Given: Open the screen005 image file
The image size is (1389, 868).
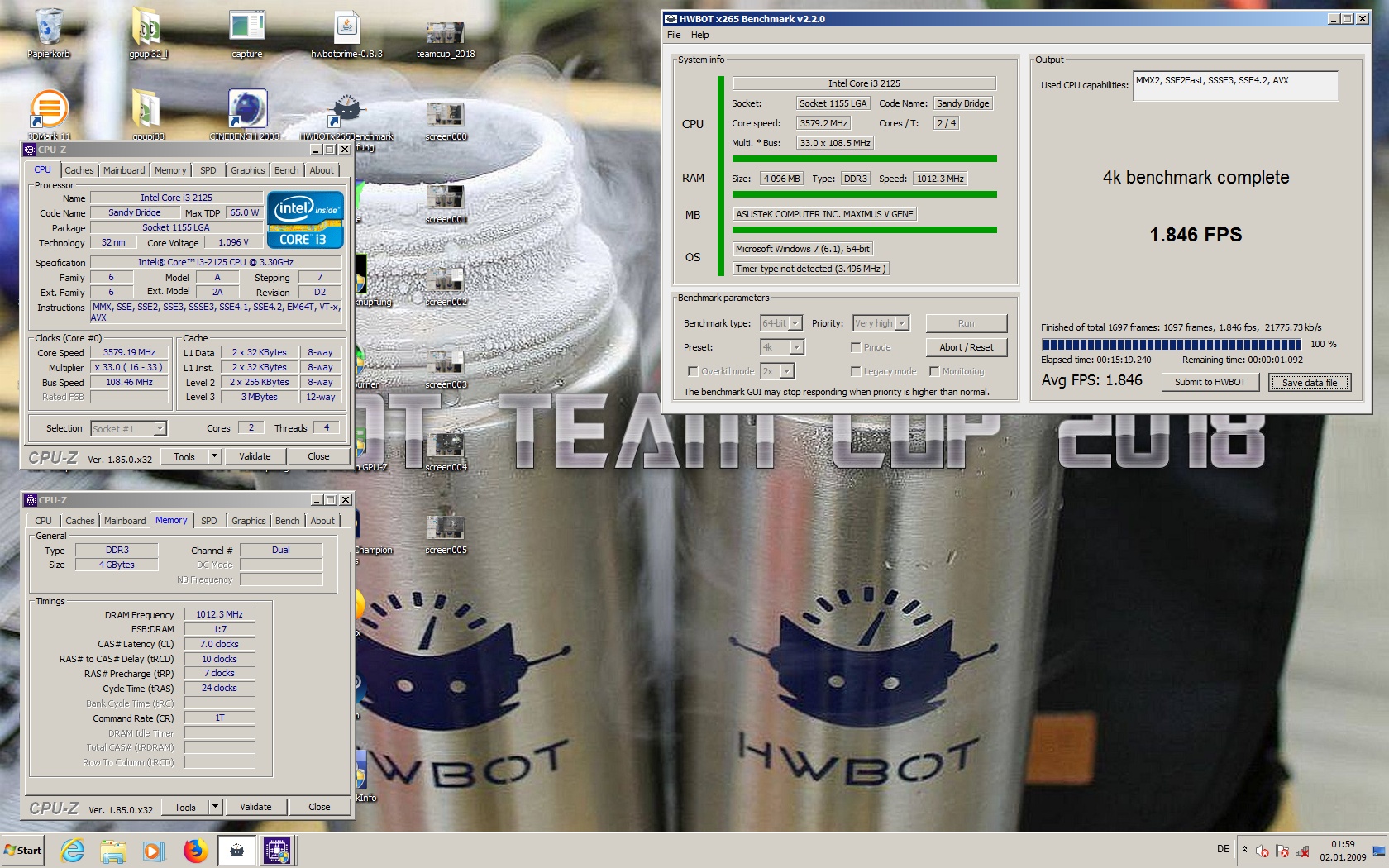Looking at the screenshot, I should click(x=446, y=534).
